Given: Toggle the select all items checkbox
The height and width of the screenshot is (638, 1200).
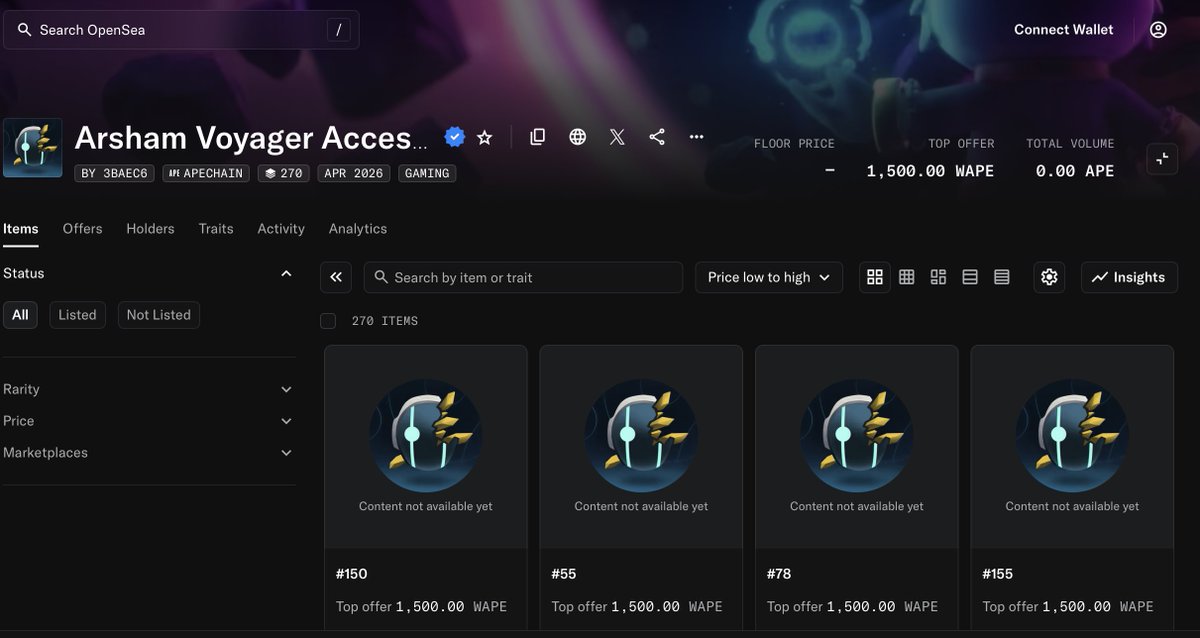Looking at the screenshot, I should pos(328,321).
